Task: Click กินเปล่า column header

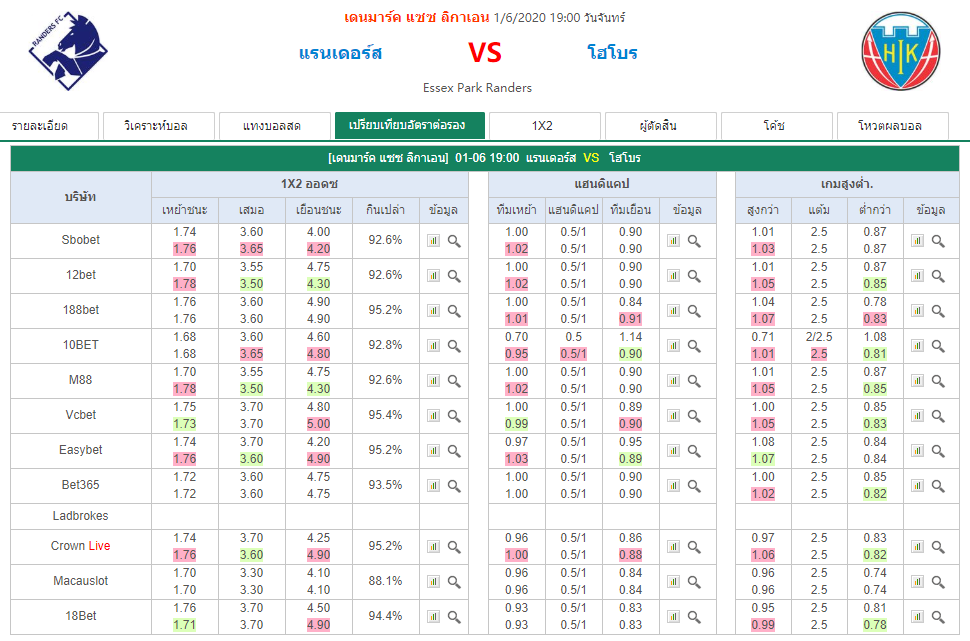Action: click(x=385, y=210)
